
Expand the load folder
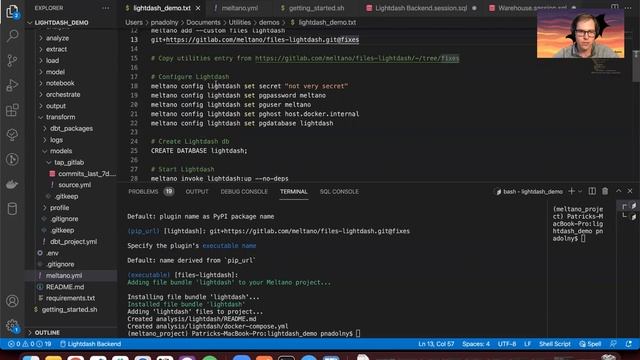[52, 60]
